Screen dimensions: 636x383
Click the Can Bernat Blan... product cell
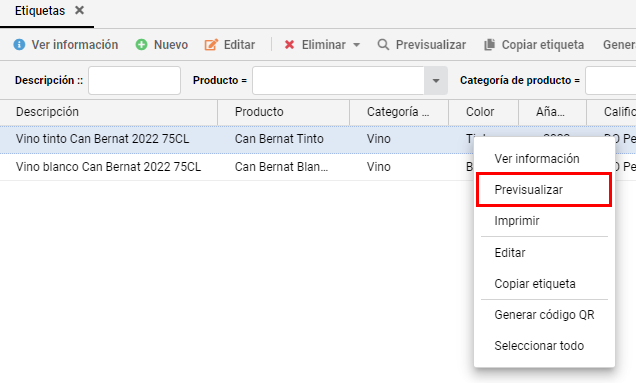(x=281, y=167)
